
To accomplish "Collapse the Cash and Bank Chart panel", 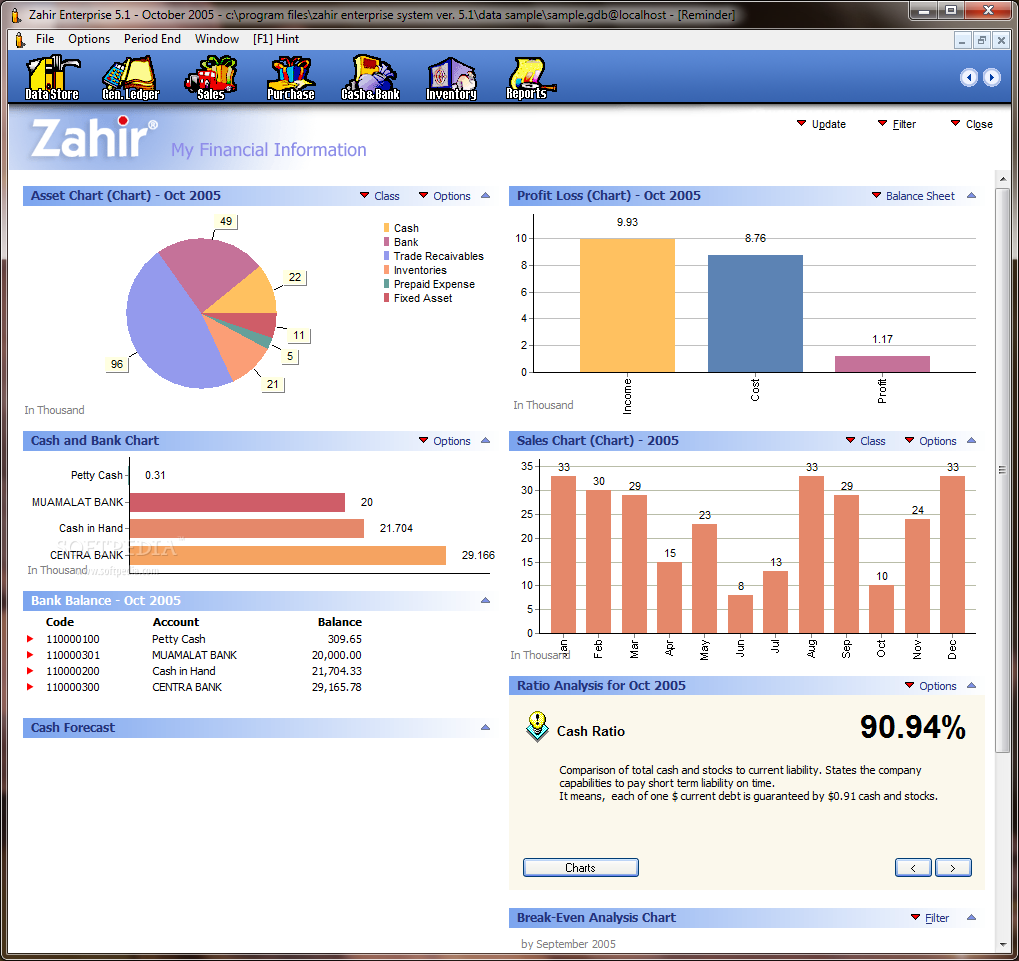I will pos(485,441).
